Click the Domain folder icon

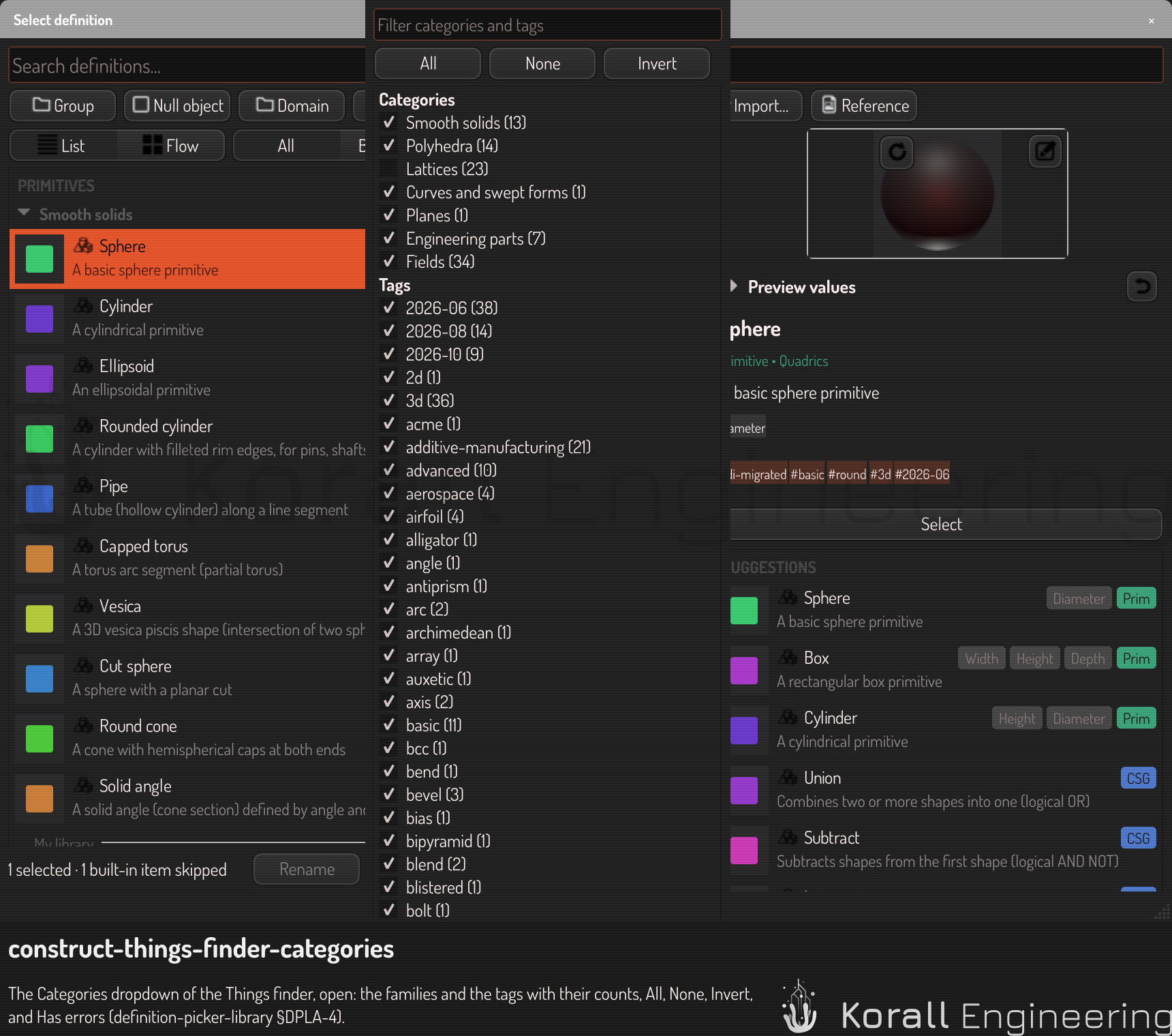[x=264, y=105]
